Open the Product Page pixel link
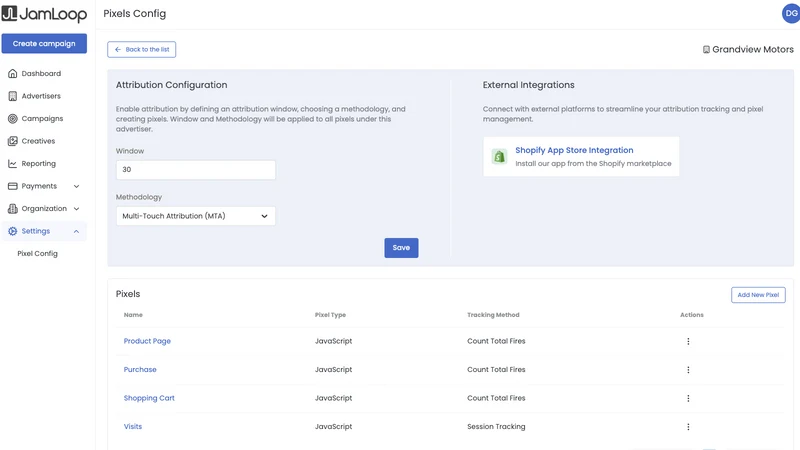The image size is (800, 450). [147, 341]
